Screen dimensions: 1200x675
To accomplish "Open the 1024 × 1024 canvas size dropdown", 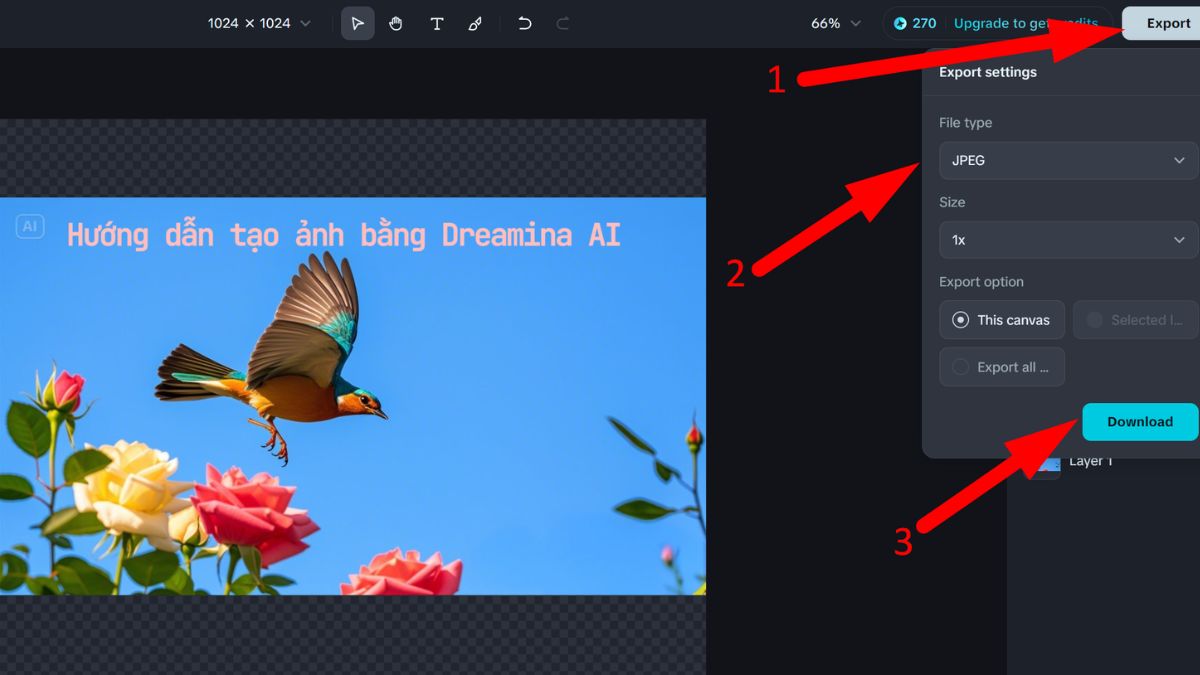I will point(259,23).
